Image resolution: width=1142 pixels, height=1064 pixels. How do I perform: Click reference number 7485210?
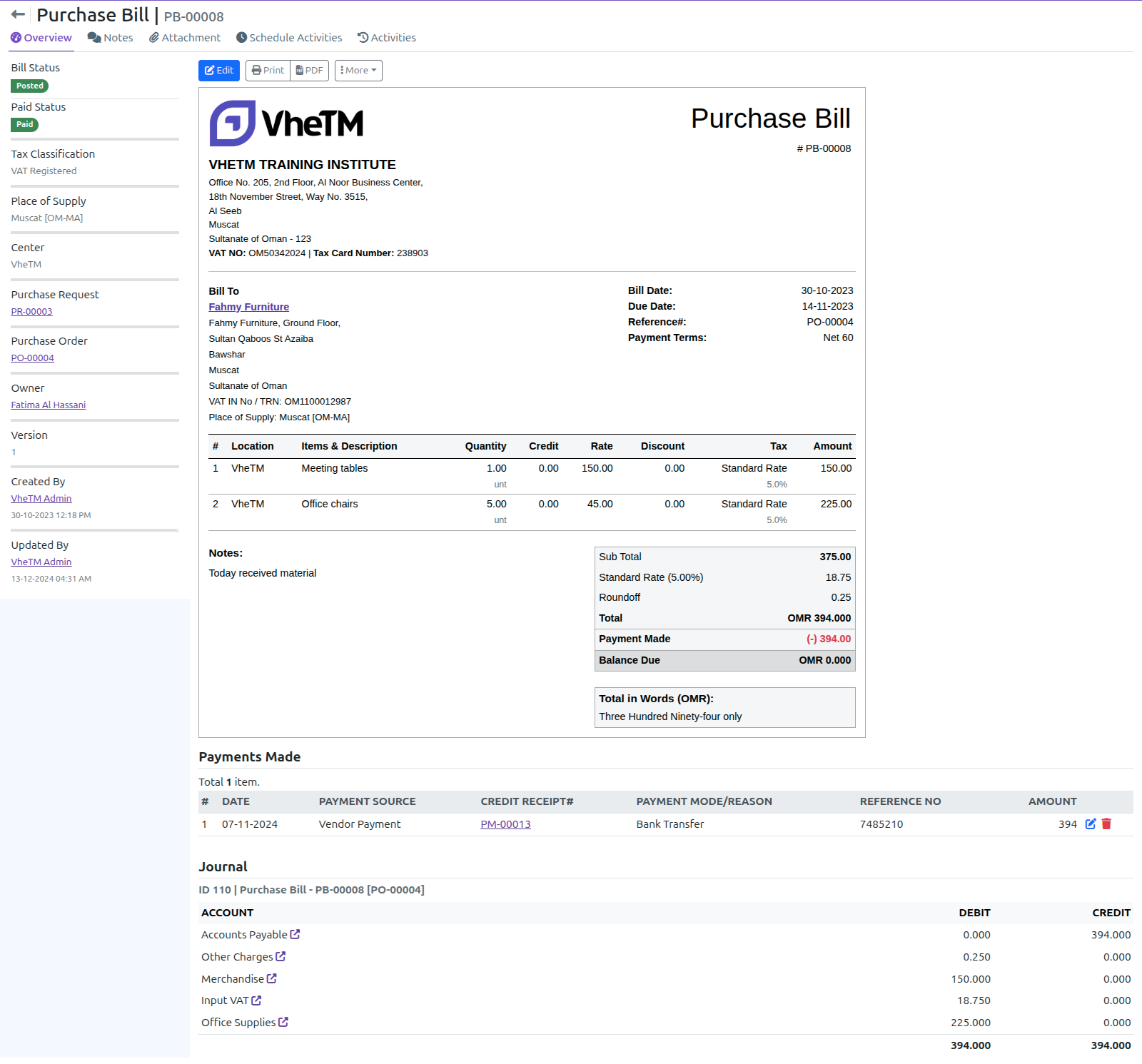(x=881, y=824)
